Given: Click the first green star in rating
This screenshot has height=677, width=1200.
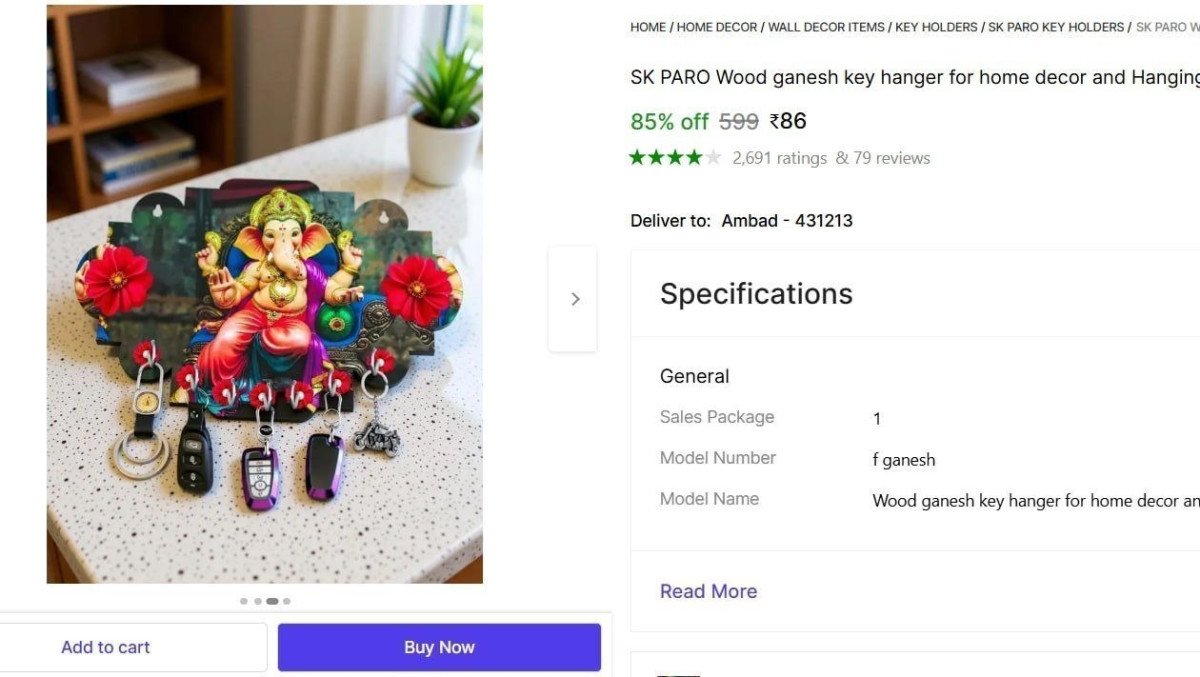Looking at the screenshot, I should pyautogui.click(x=638, y=157).
